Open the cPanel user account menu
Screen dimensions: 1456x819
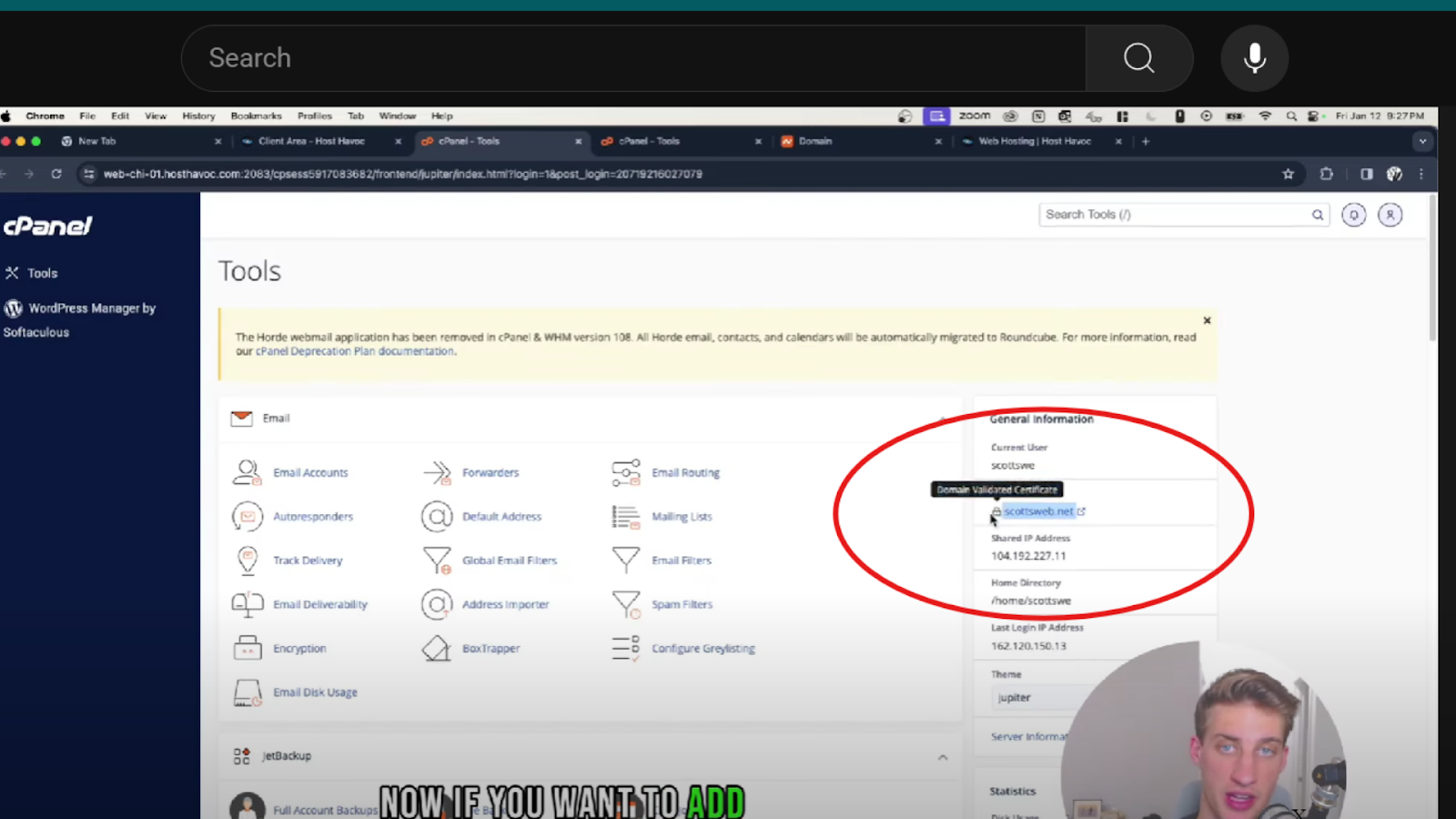click(1390, 215)
